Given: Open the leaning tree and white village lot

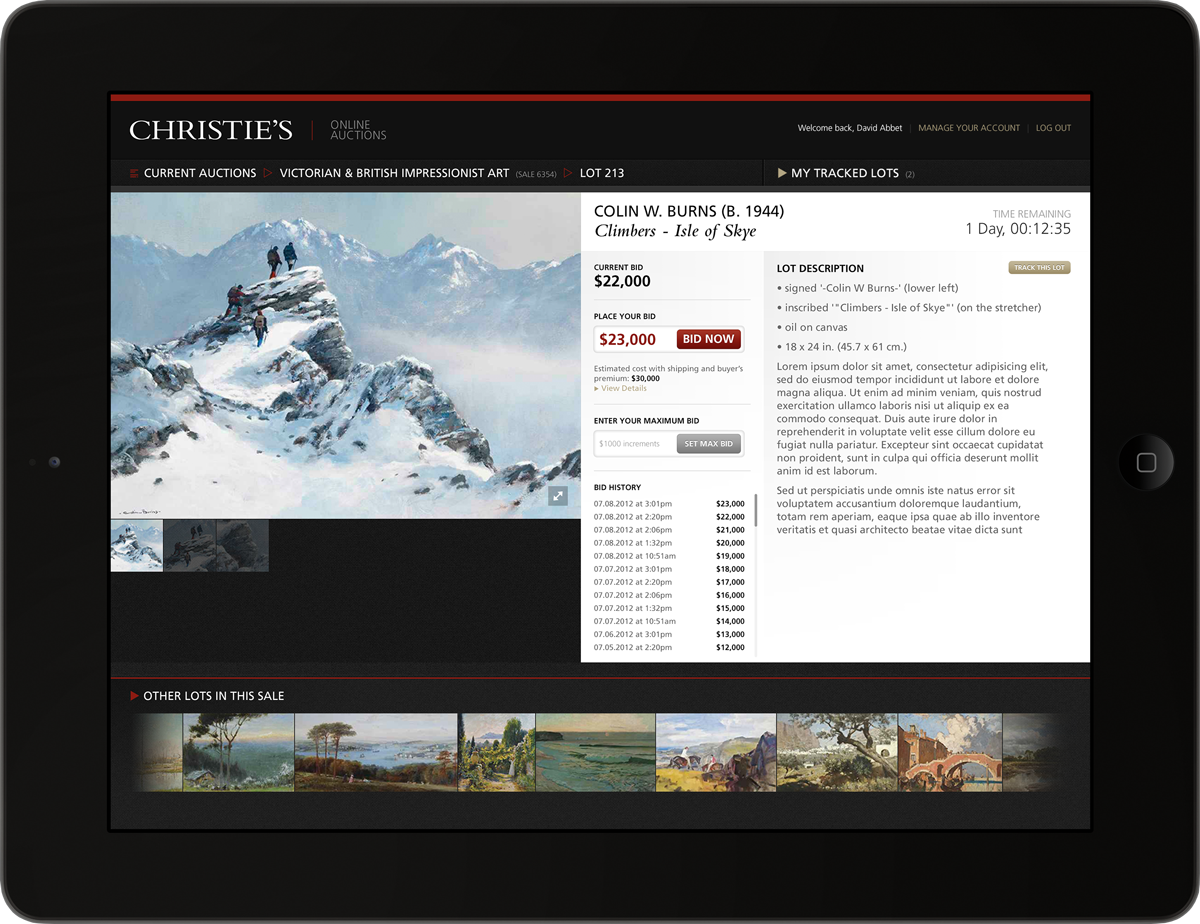Looking at the screenshot, I should [x=837, y=752].
